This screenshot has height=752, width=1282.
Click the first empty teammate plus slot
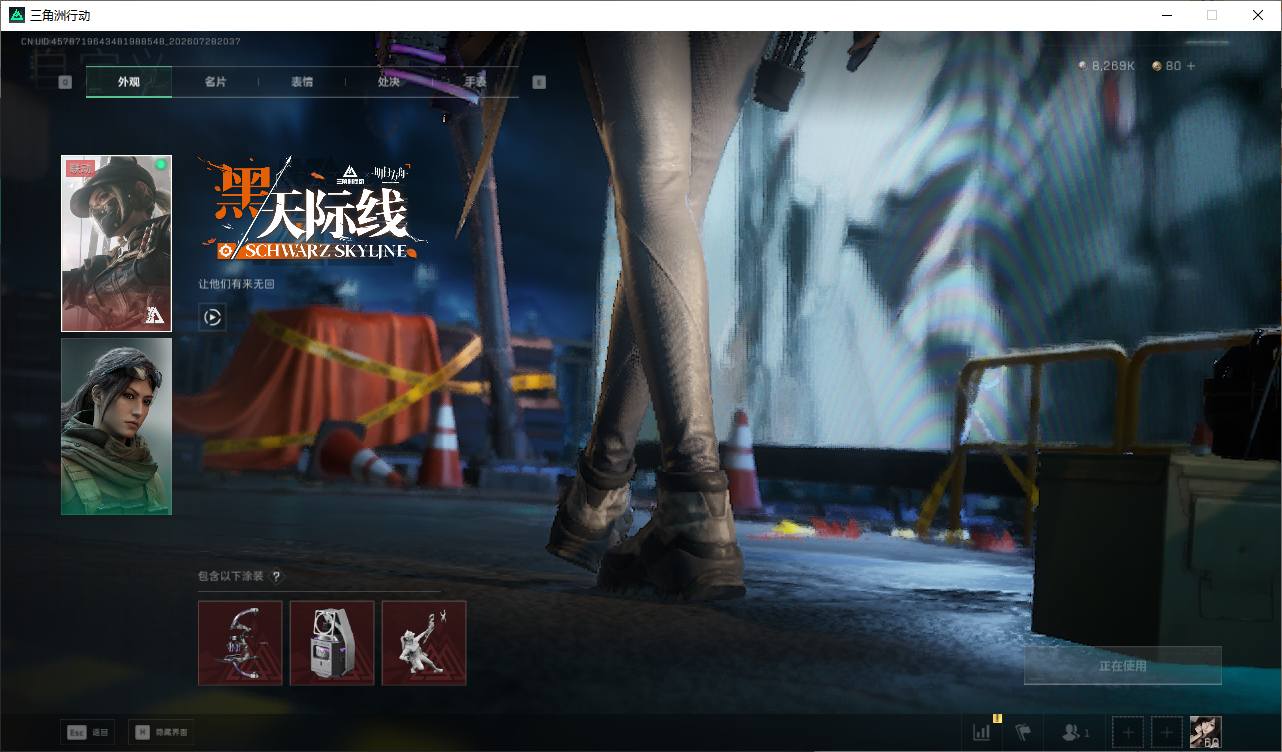[x=1128, y=732]
